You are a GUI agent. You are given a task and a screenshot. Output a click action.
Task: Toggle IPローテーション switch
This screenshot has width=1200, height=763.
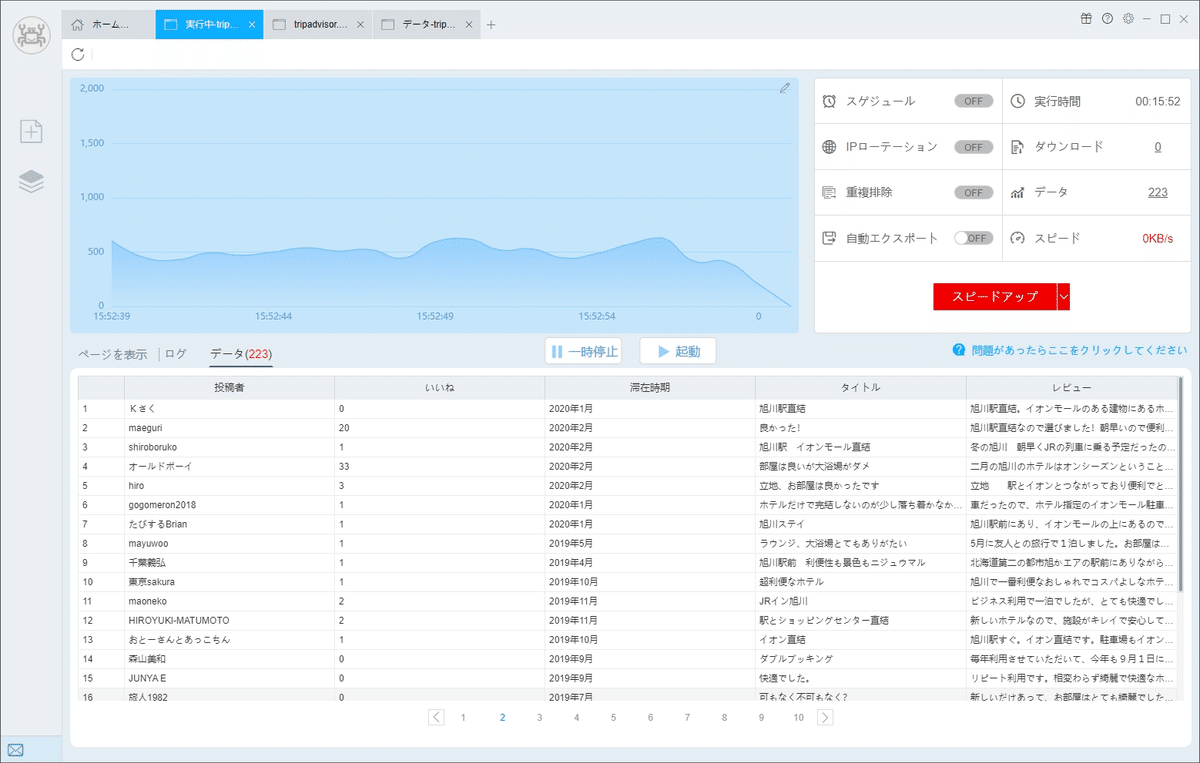[974, 147]
